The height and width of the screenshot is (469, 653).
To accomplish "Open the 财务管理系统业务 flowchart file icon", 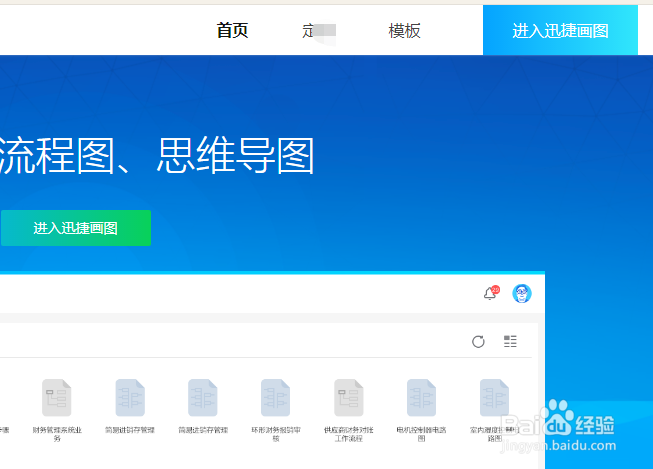I will 57,398.
